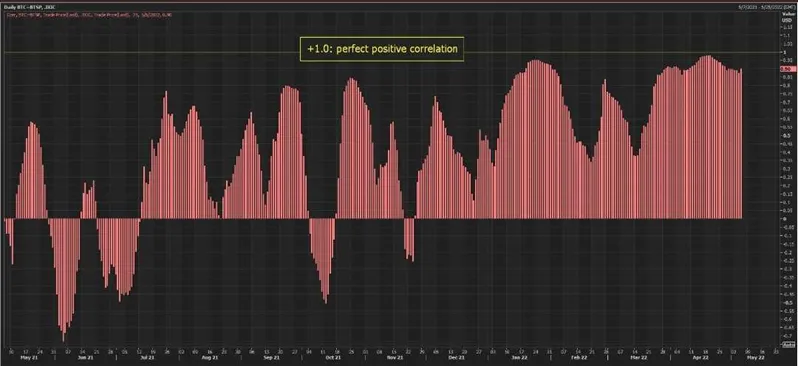Click the Apr 22 label on time axis
The width and height of the screenshot is (798, 366).
click(x=702, y=358)
